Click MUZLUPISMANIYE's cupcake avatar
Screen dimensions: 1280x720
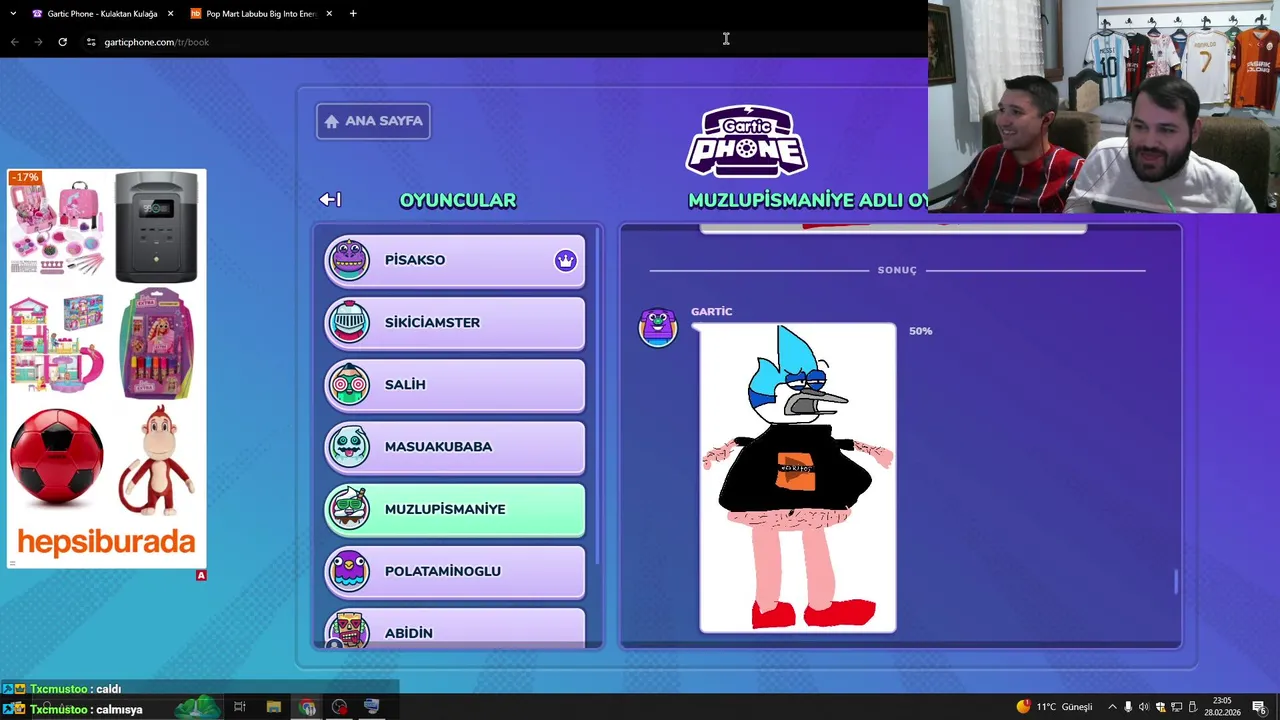(x=349, y=509)
